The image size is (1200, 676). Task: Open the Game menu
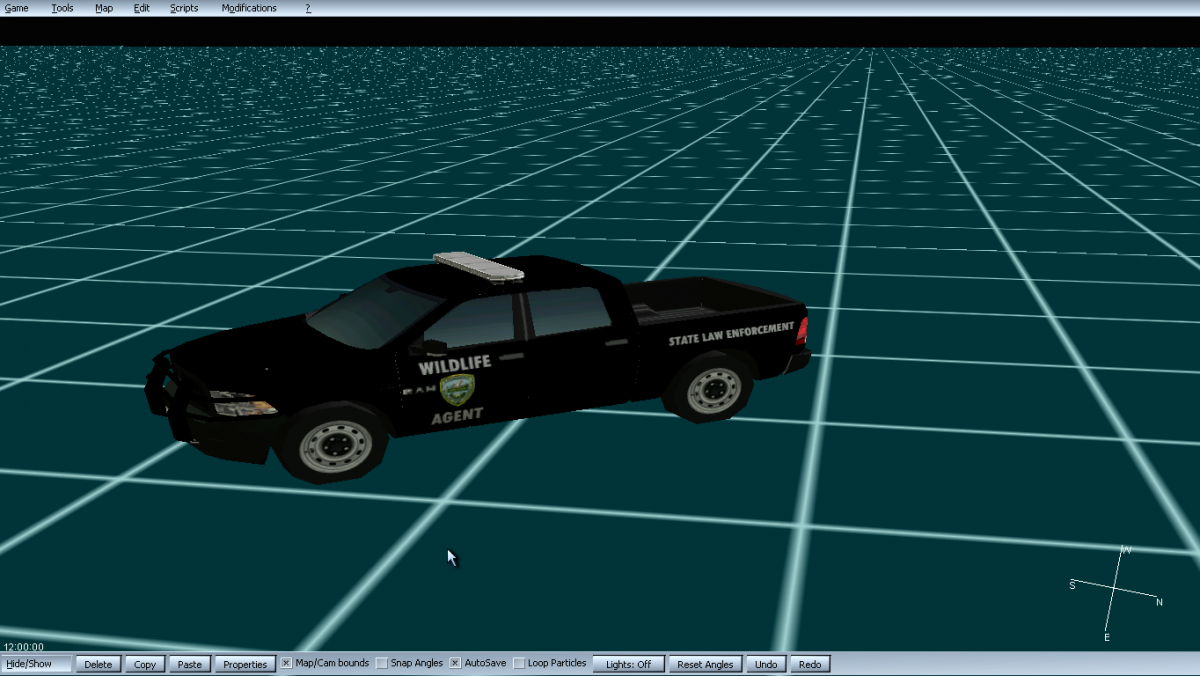click(x=16, y=8)
